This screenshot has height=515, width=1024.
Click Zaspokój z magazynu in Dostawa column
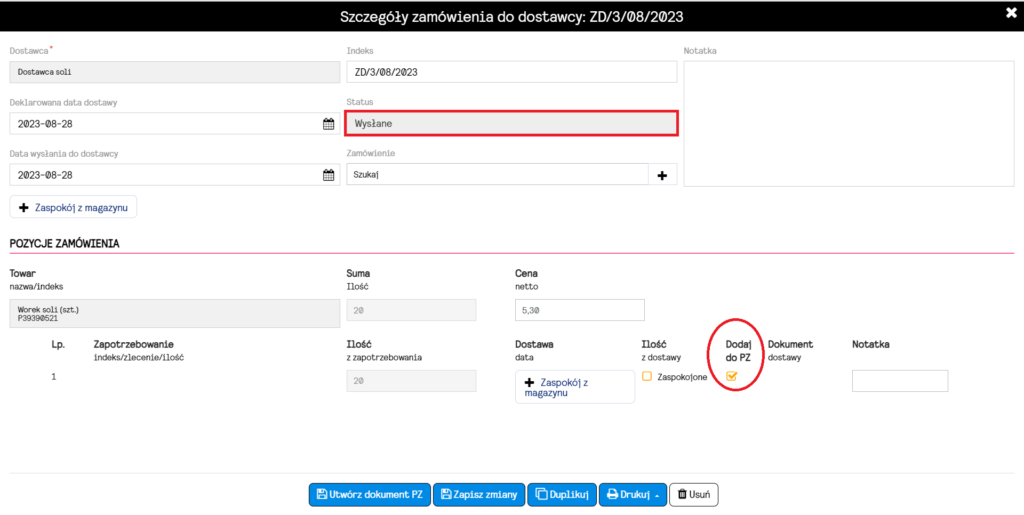(575, 387)
